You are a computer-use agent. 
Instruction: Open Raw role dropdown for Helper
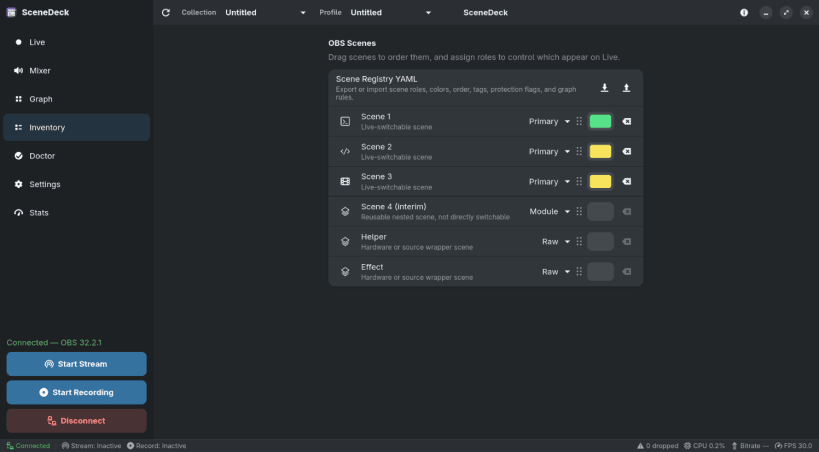coord(556,241)
